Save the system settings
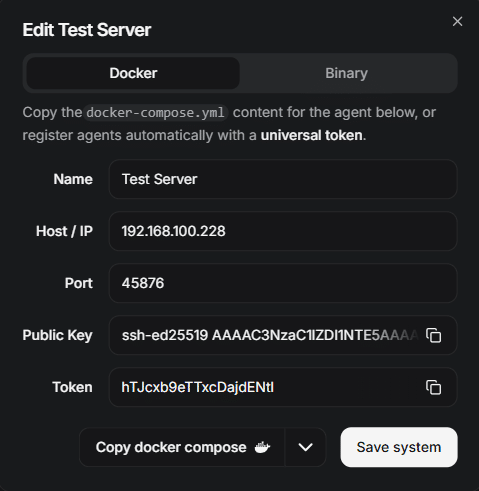 (399, 447)
